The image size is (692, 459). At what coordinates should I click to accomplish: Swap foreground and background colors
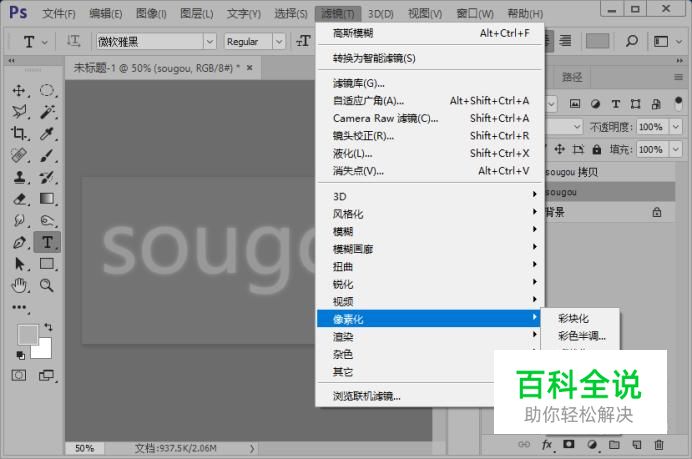pyautogui.click(x=48, y=327)
